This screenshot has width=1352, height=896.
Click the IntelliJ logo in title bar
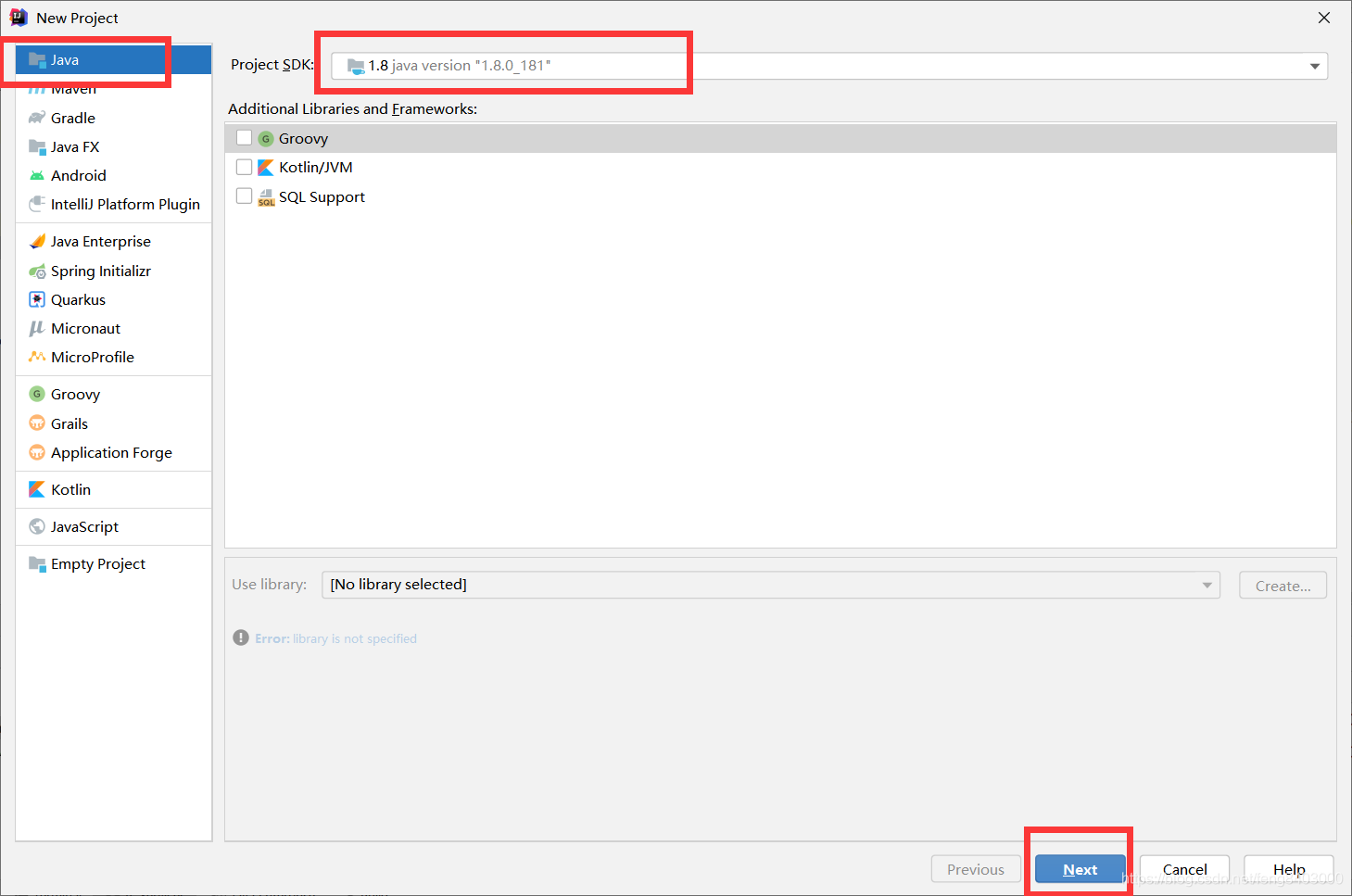tap(18, 18)
